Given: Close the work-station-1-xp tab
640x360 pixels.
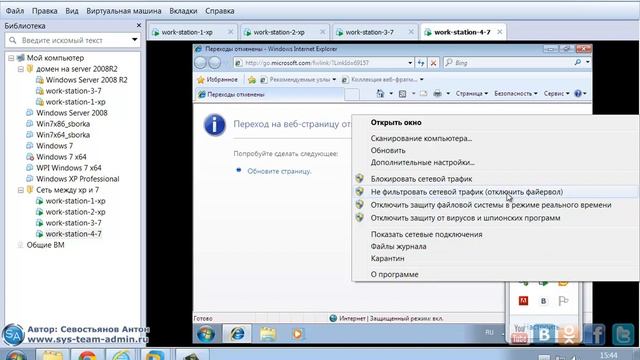Looking at the screenshot, I should [231, 32].
